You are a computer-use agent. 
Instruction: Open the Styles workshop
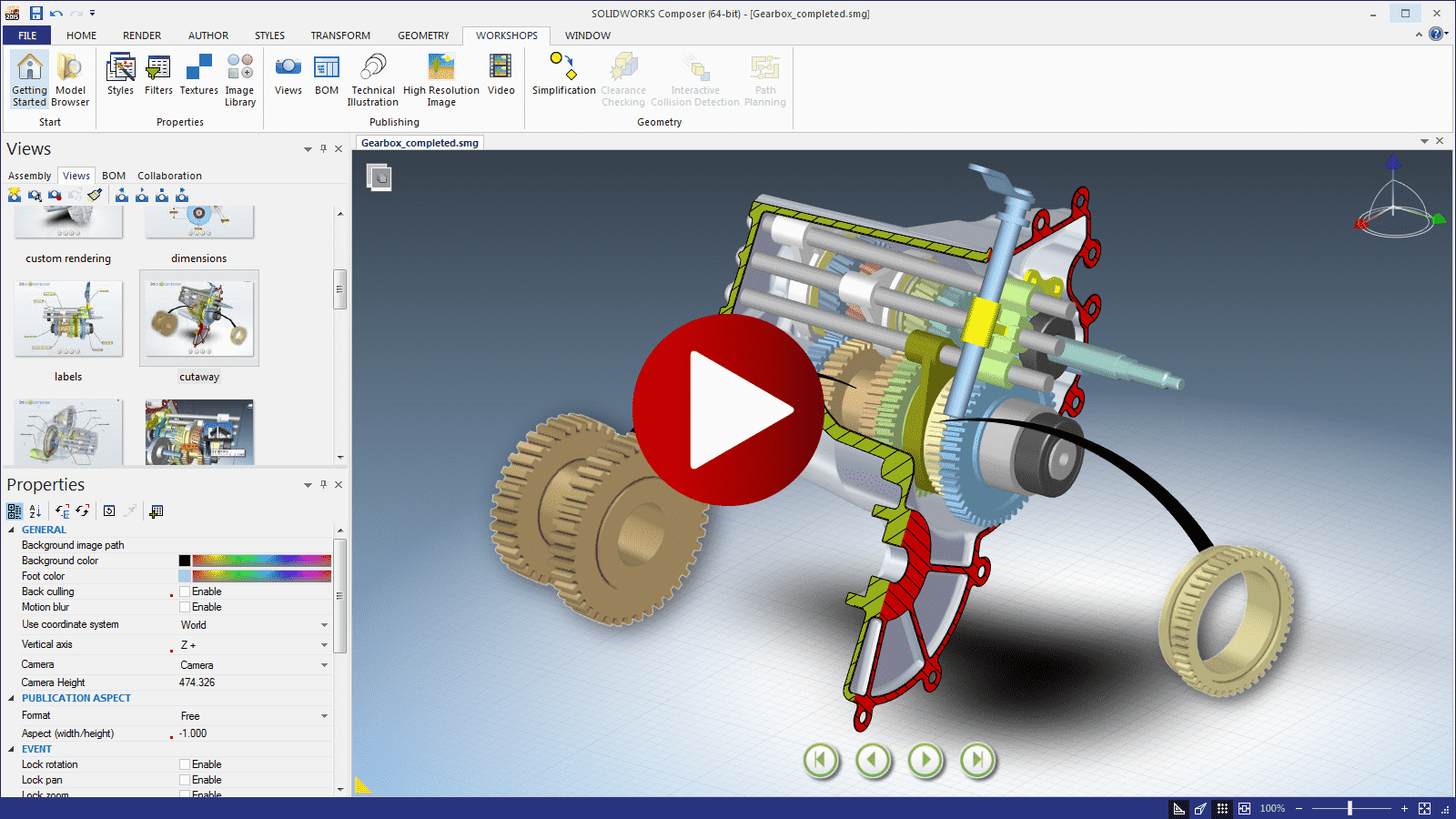(x=120, y=75)
